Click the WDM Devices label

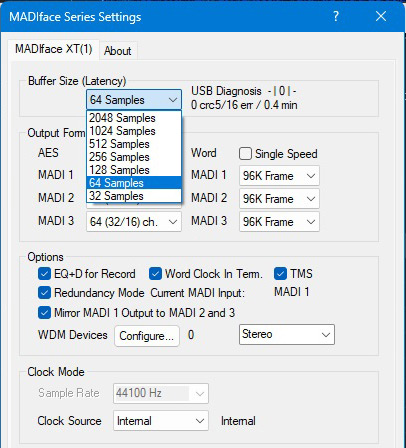point(73,335)
